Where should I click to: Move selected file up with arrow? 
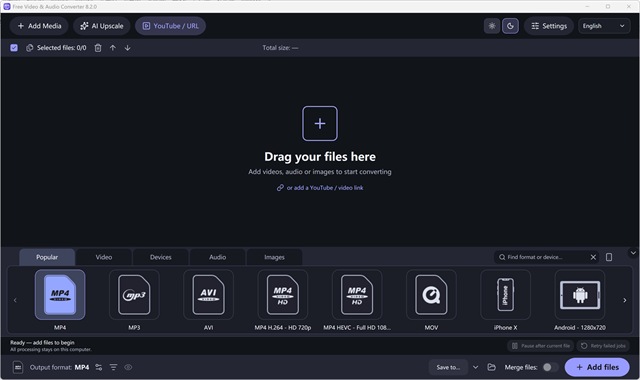click(113, 48)
